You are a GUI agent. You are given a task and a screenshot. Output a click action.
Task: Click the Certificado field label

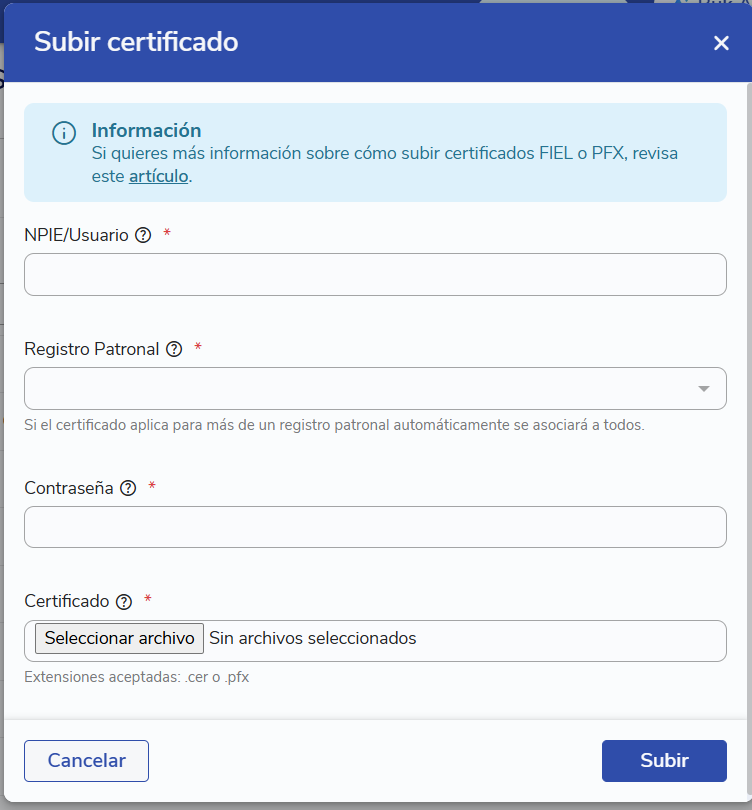[67, 601]
